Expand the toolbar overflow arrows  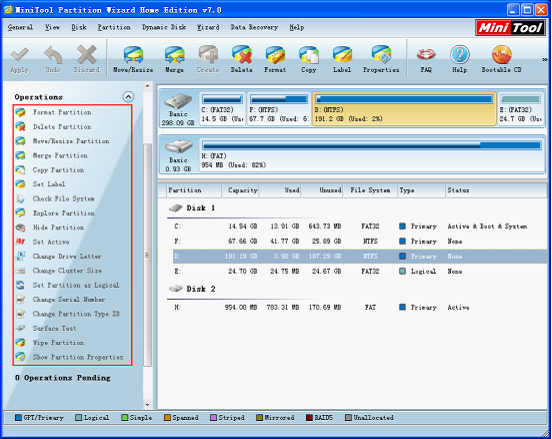[545, 59]
